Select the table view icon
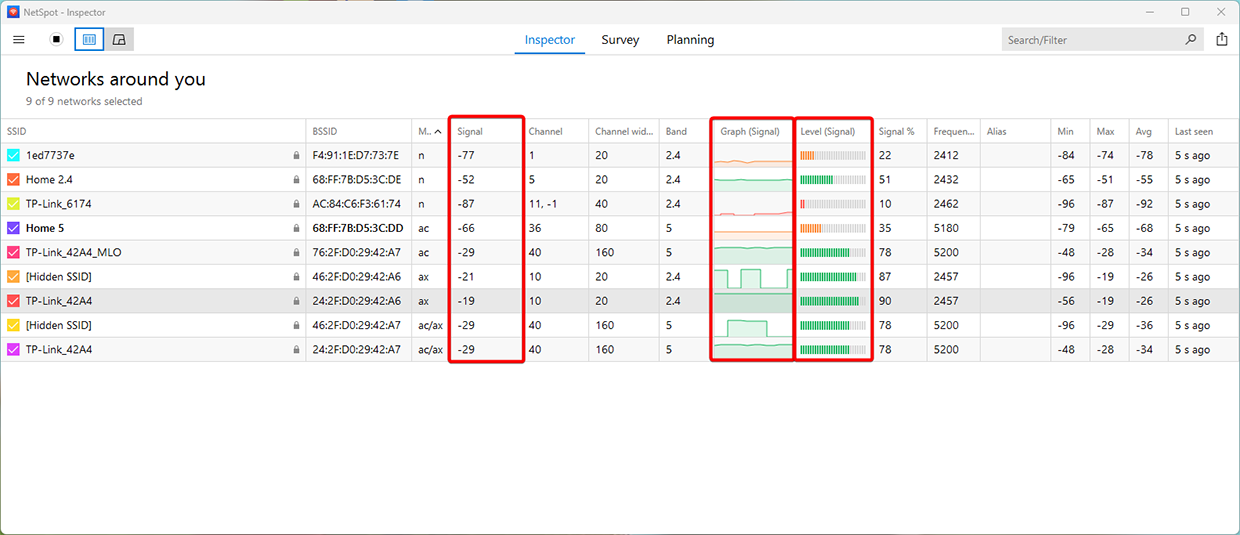This screenshot has height=535, width=1240. pos(88,40)
